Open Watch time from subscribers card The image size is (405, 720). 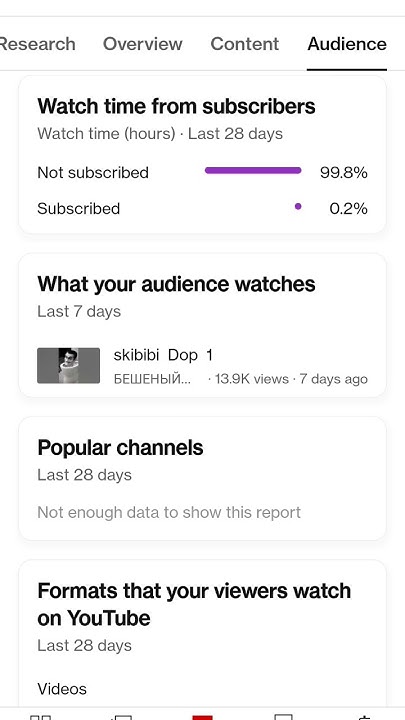point(202,155)
